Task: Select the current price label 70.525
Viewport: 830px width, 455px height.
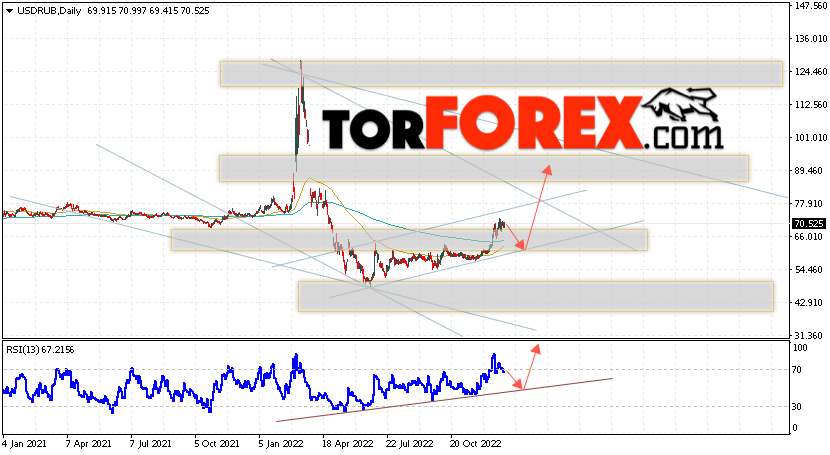Action: click(808, 224)
